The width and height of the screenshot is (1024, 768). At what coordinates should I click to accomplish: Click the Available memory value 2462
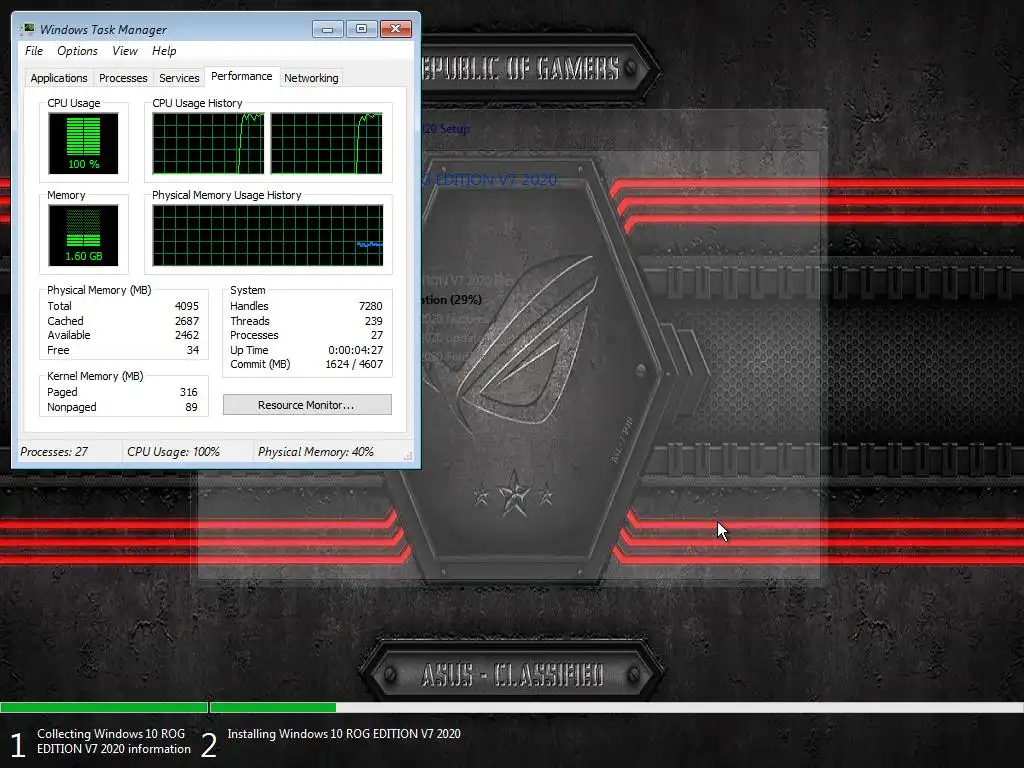coord(187,335)
